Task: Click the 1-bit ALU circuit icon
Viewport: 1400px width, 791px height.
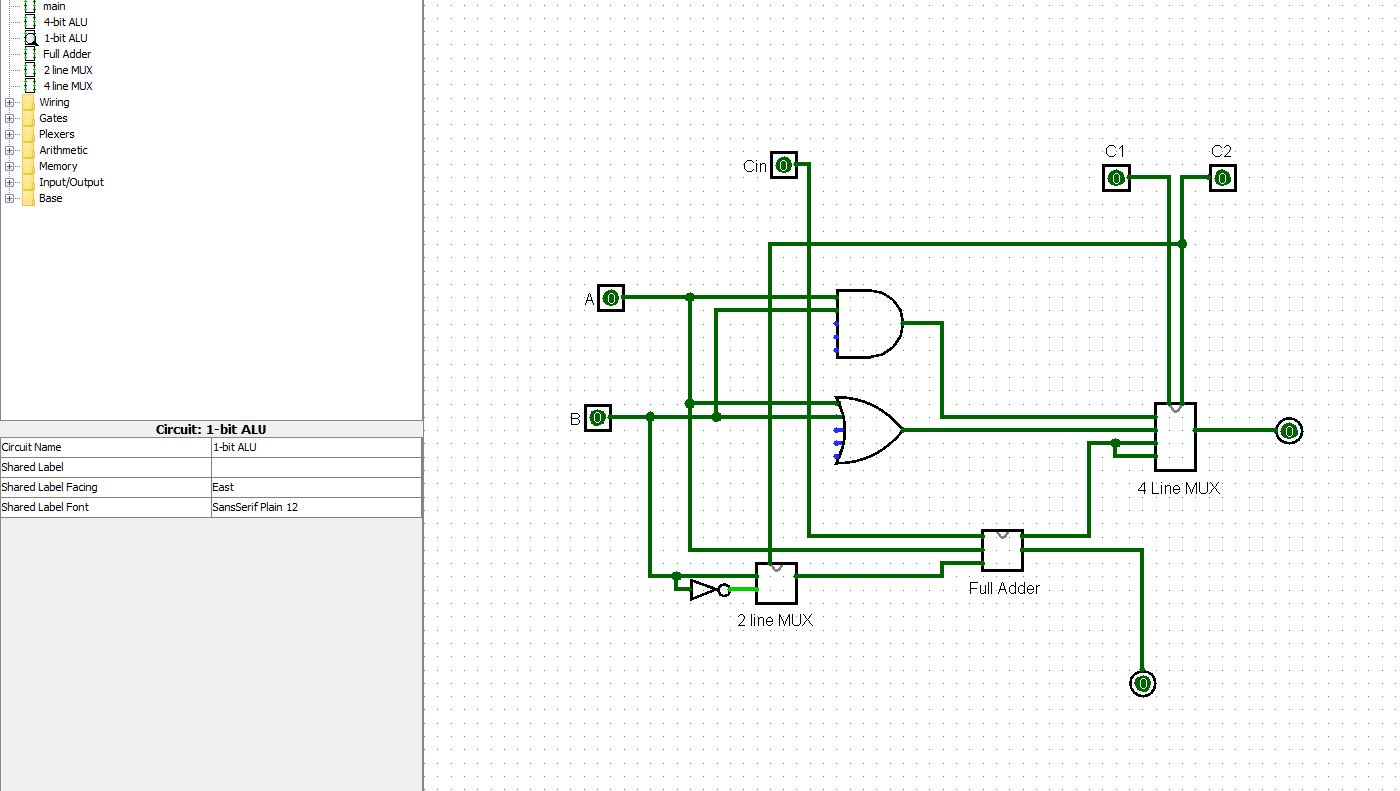Action: pos(31,38)
